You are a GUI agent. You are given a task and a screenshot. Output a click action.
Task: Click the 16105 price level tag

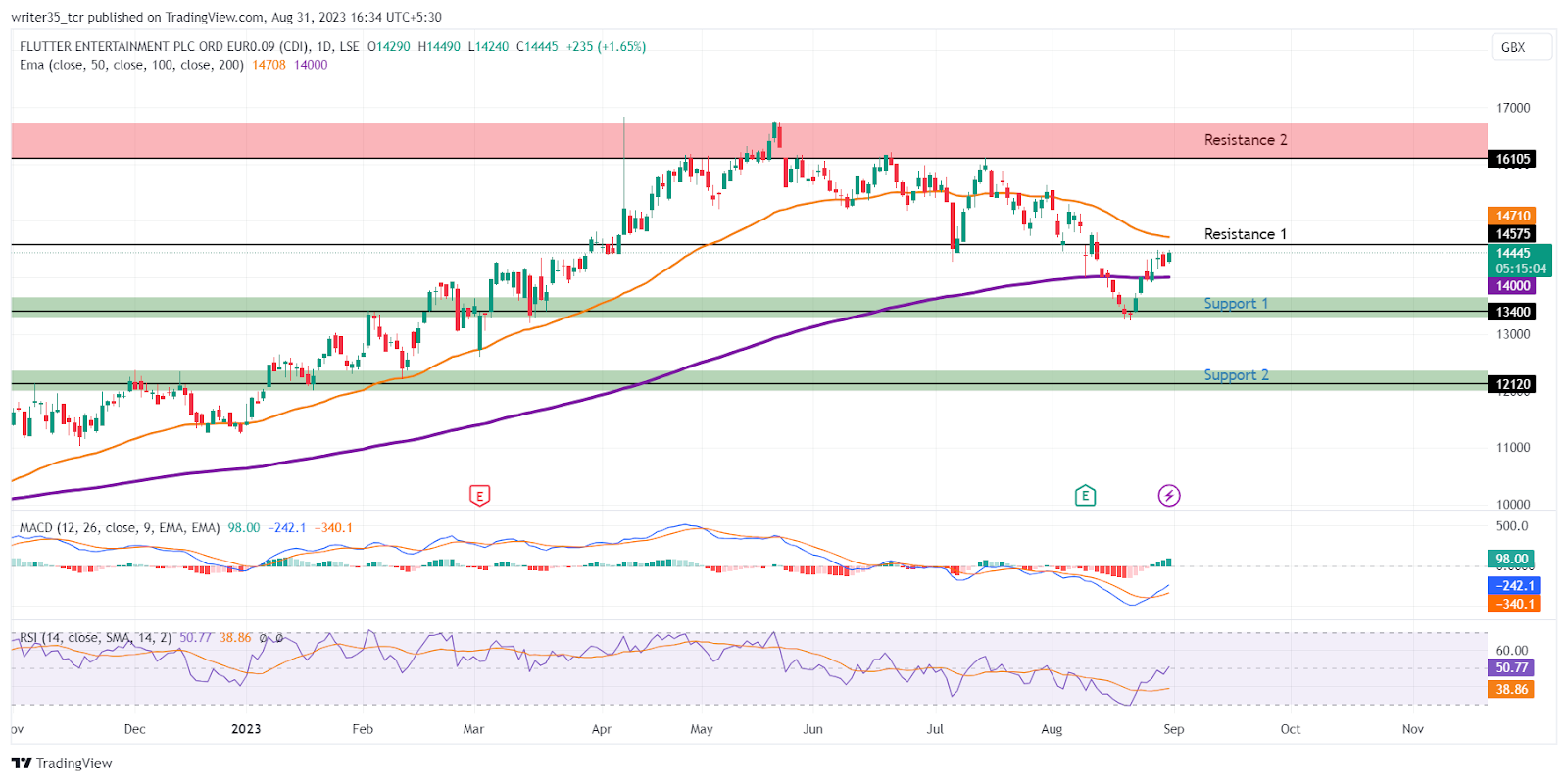pyautogui.click(x=1512, y=159)
